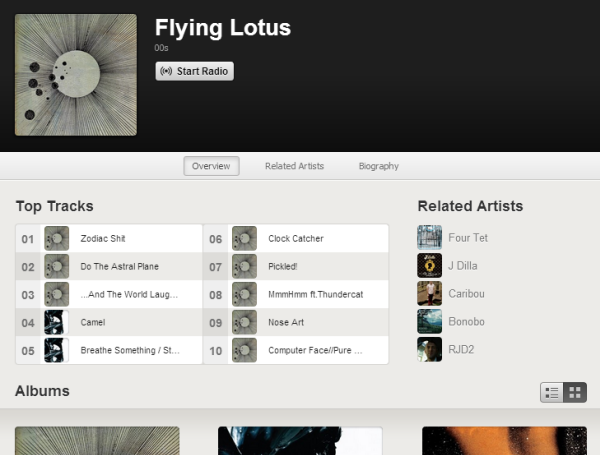Image resolution: width=600 pixels, height=455 pixels.
Task: Open Four Tet artist thumbnail
Action: point(430,238)
